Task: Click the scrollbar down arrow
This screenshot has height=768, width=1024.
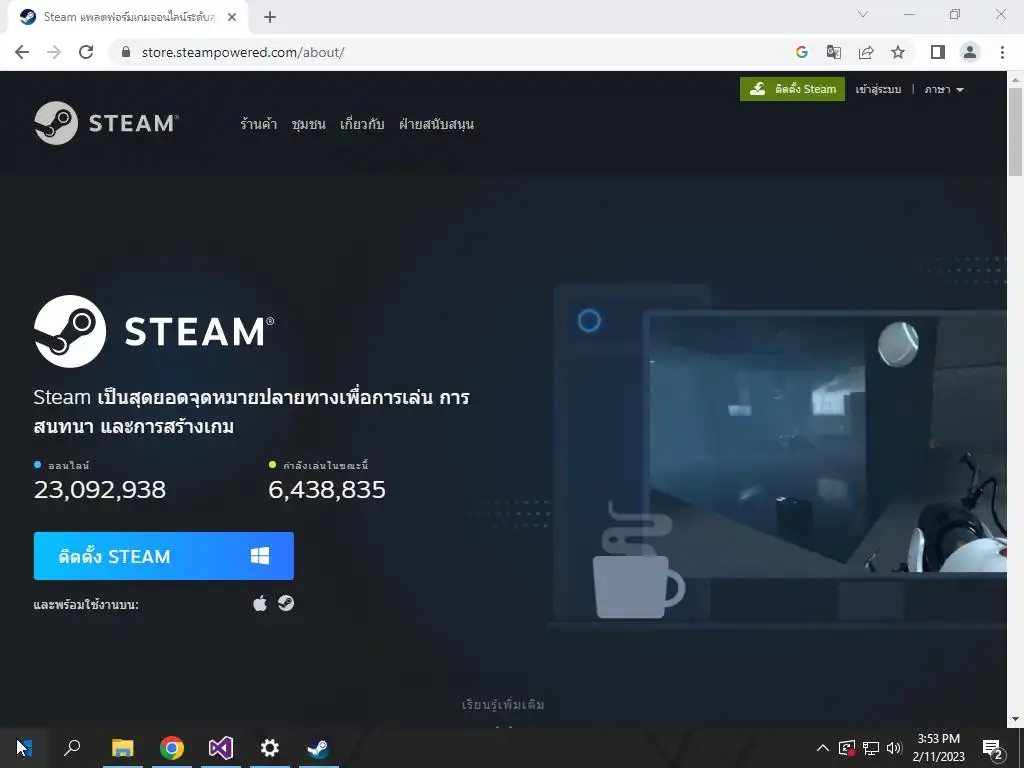Action: tap(1015, 719)
